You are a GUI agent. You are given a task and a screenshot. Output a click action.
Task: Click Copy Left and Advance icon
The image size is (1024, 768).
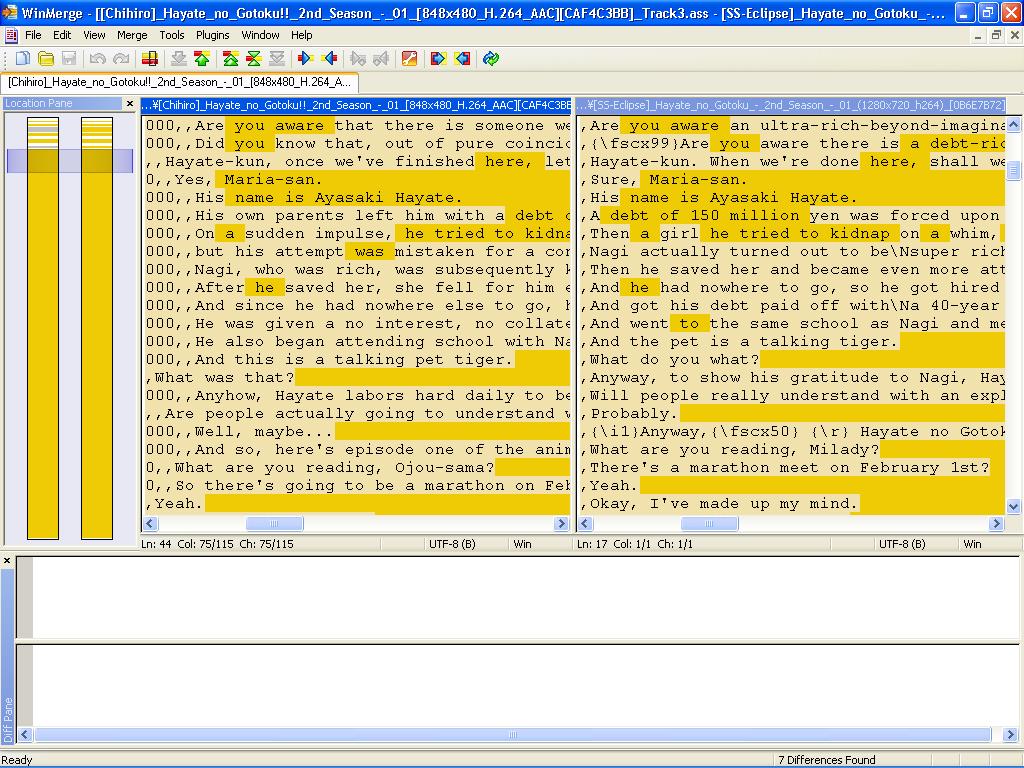pos(381,59)
